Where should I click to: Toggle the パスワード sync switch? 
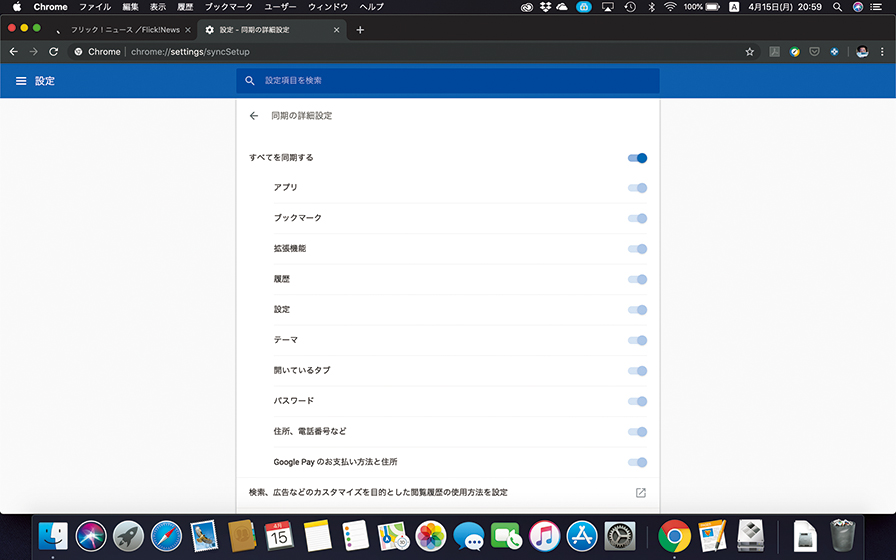(x=637, y=401)
